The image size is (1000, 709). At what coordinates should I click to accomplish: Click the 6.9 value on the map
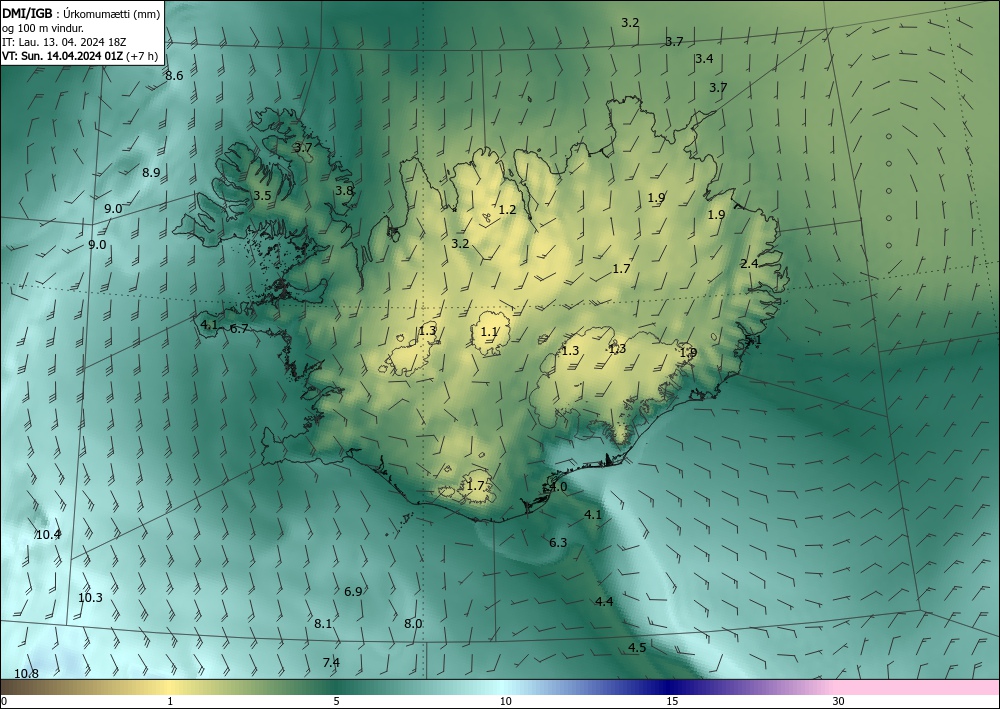pos(353,592)
